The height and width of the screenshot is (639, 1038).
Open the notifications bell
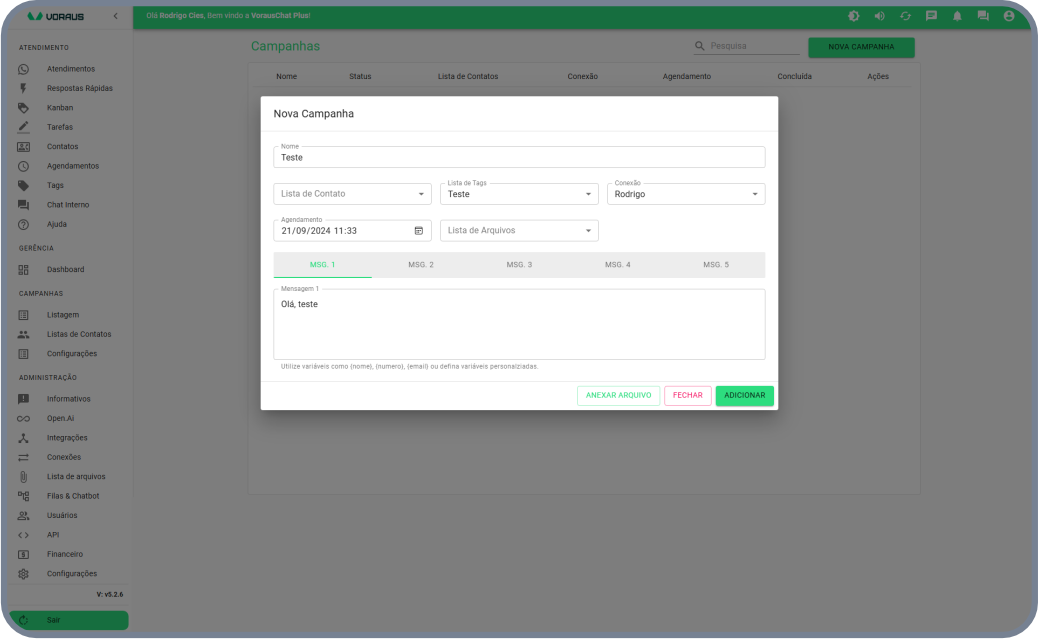click(x=957, y=16)
